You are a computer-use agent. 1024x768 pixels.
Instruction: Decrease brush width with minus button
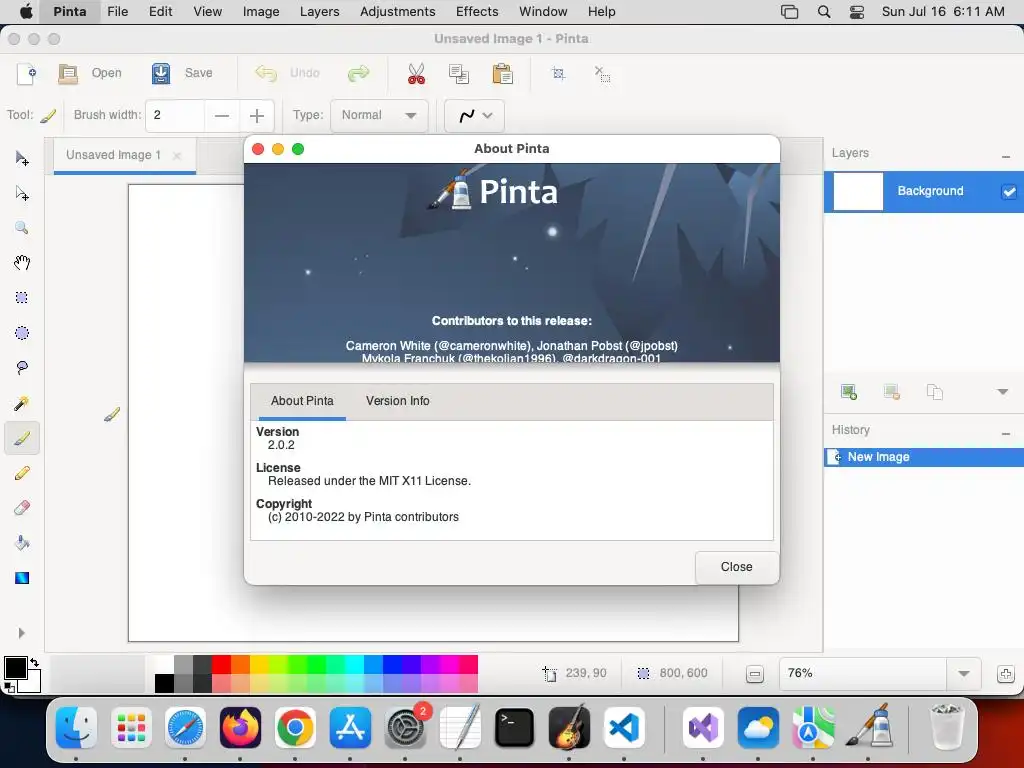(222, 116)
